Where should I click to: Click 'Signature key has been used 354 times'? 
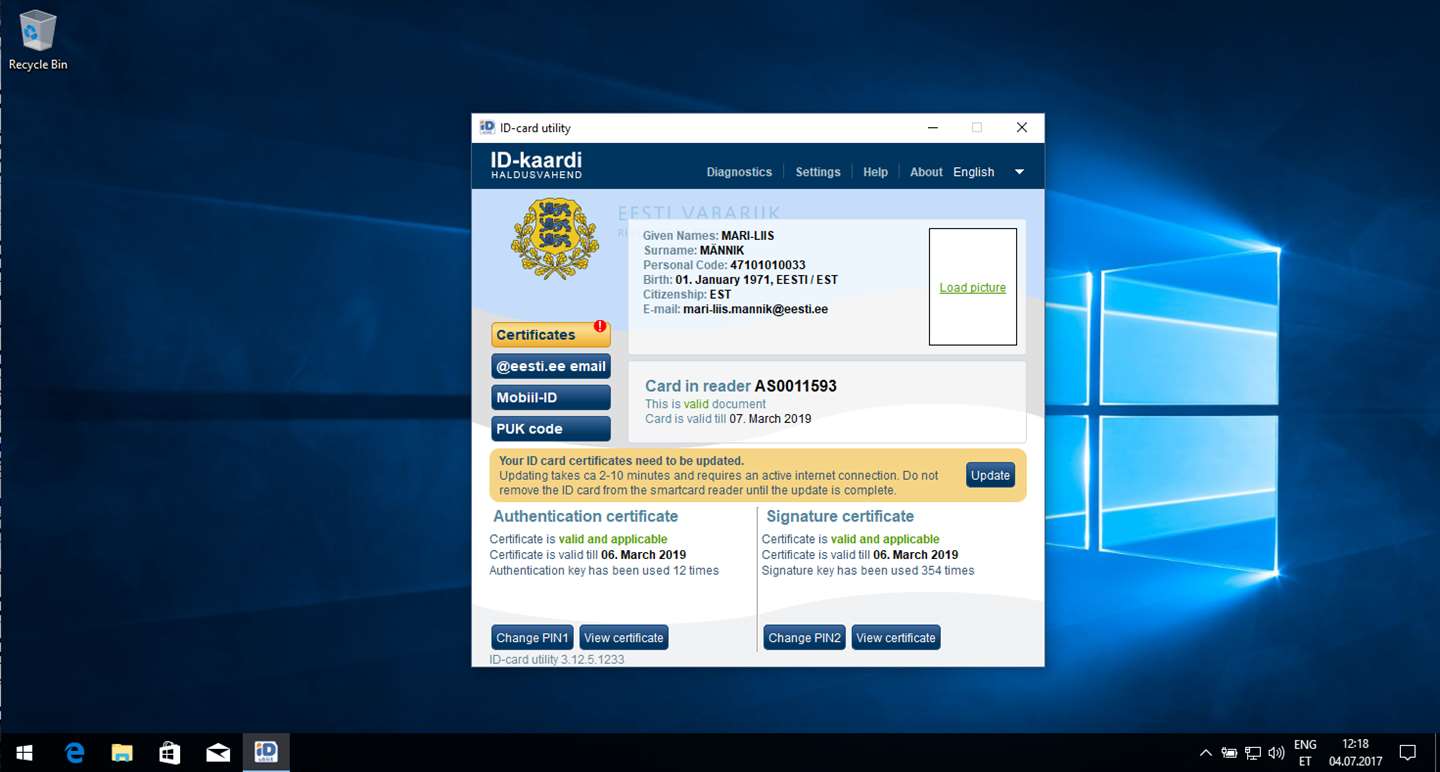pyautogui.click(x=868, y=571)
